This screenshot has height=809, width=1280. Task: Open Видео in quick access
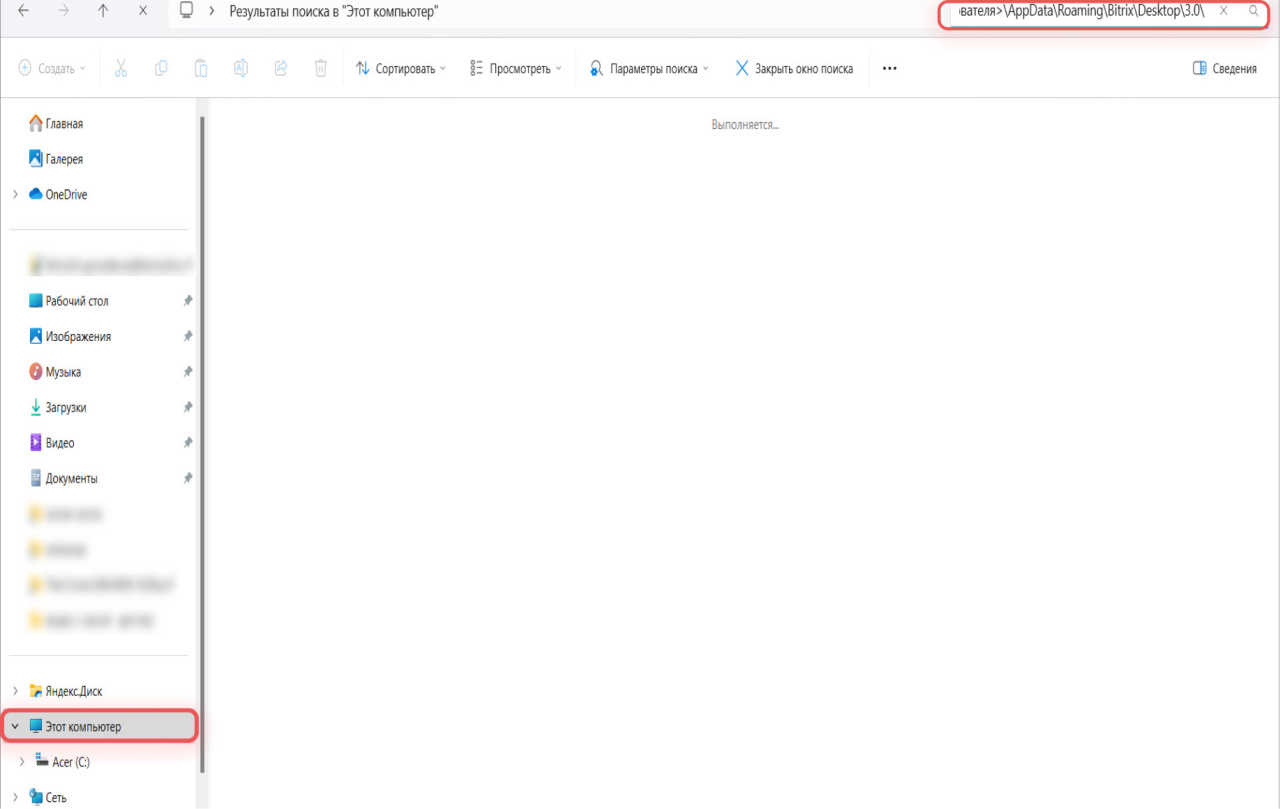click(60, 443)
